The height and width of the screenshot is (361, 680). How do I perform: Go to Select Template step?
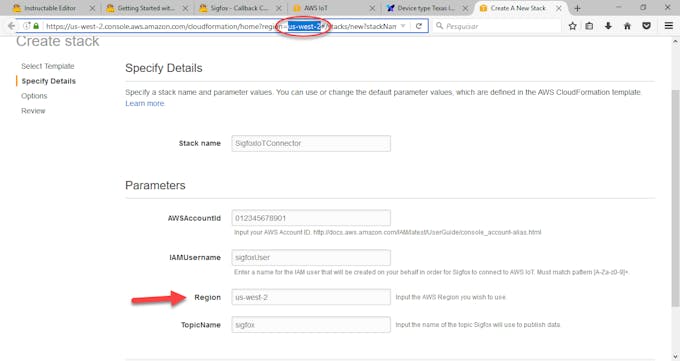(x=48, y=66)
